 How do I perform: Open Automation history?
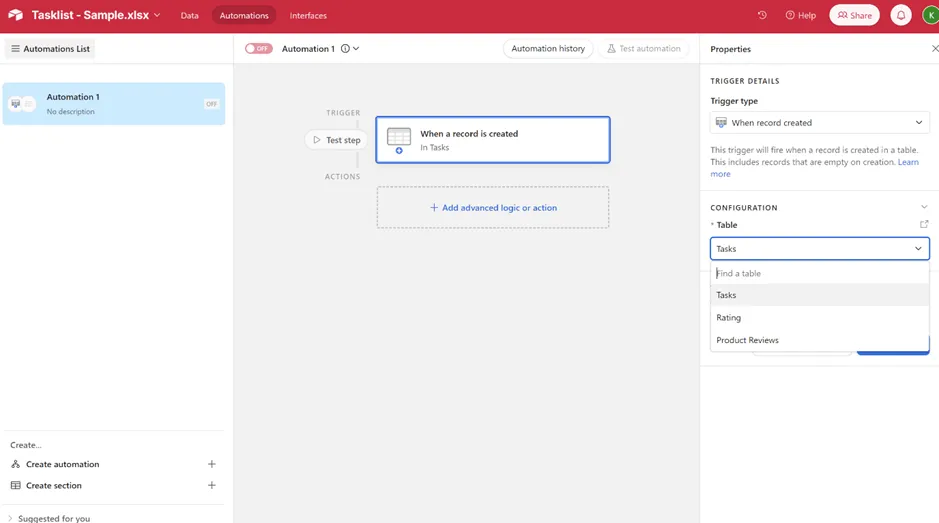pyautogui.click(x=548, y=49)
